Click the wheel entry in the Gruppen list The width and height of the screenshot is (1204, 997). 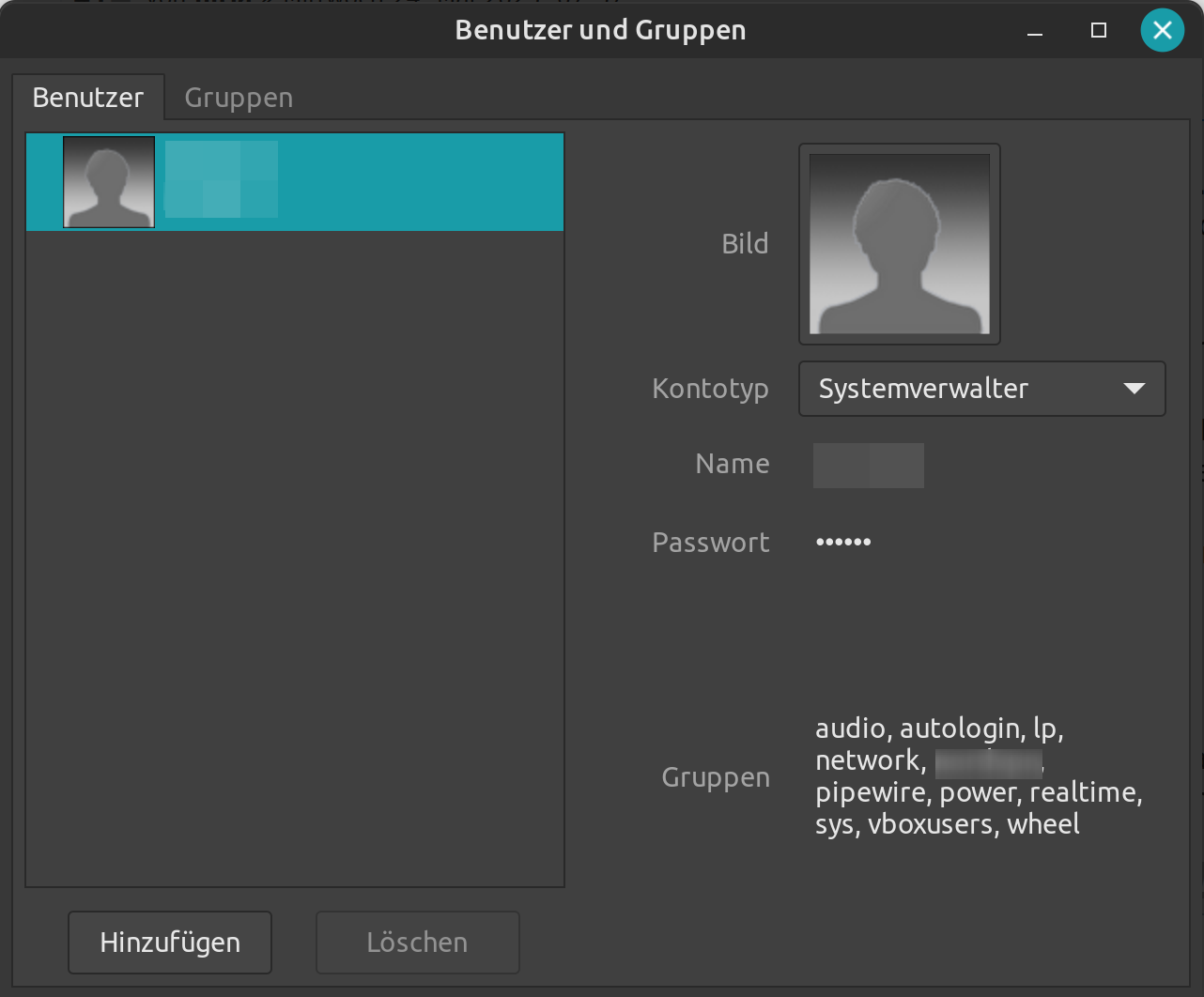point(1043,823)
